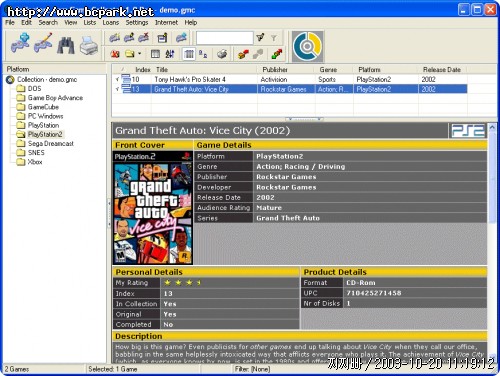
Task: Select the PlayStation folder in tree
Action: [x=43, y=125]
